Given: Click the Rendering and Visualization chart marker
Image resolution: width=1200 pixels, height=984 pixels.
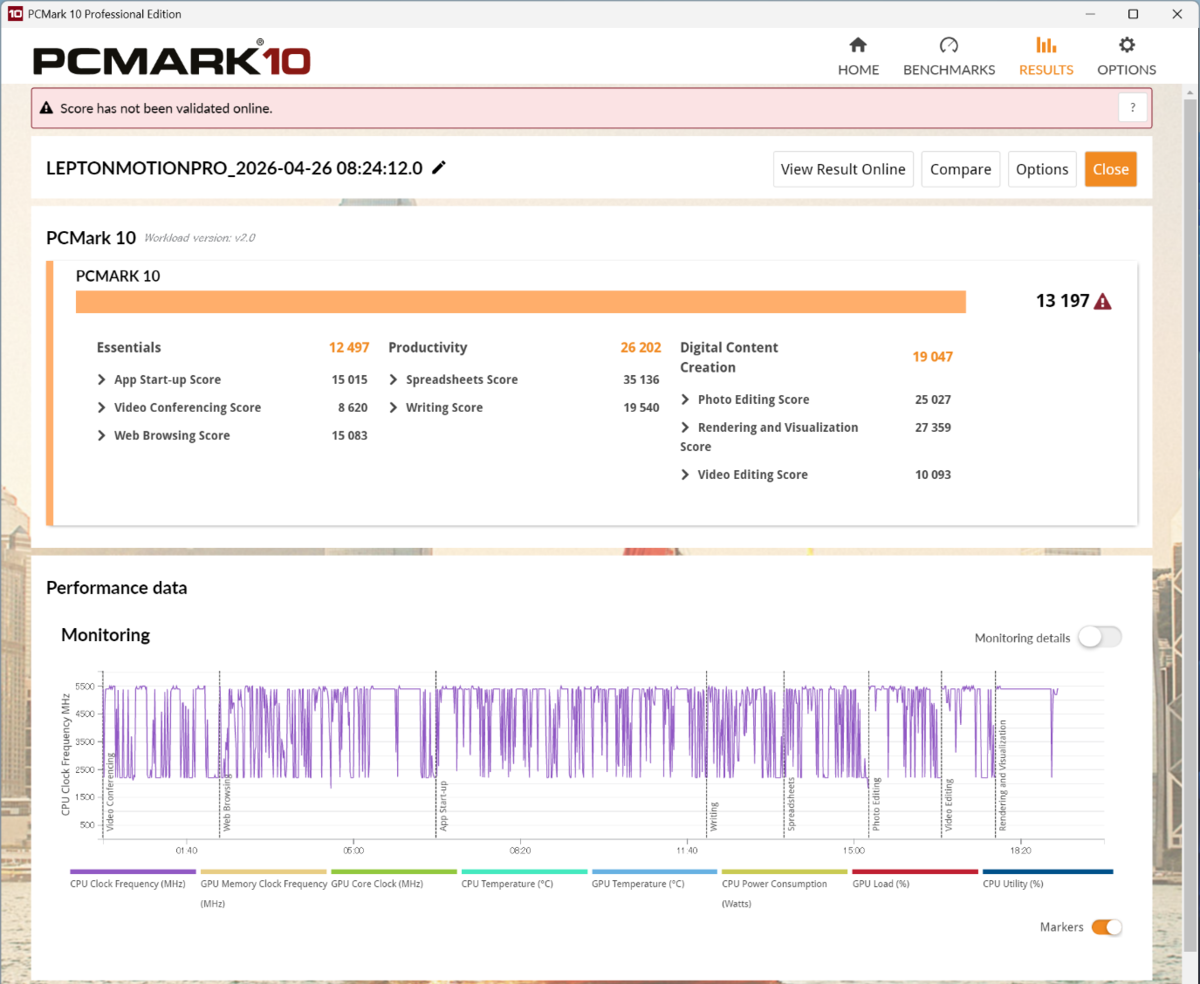Looking at the screenshot, I should (x=1002, y=776).
